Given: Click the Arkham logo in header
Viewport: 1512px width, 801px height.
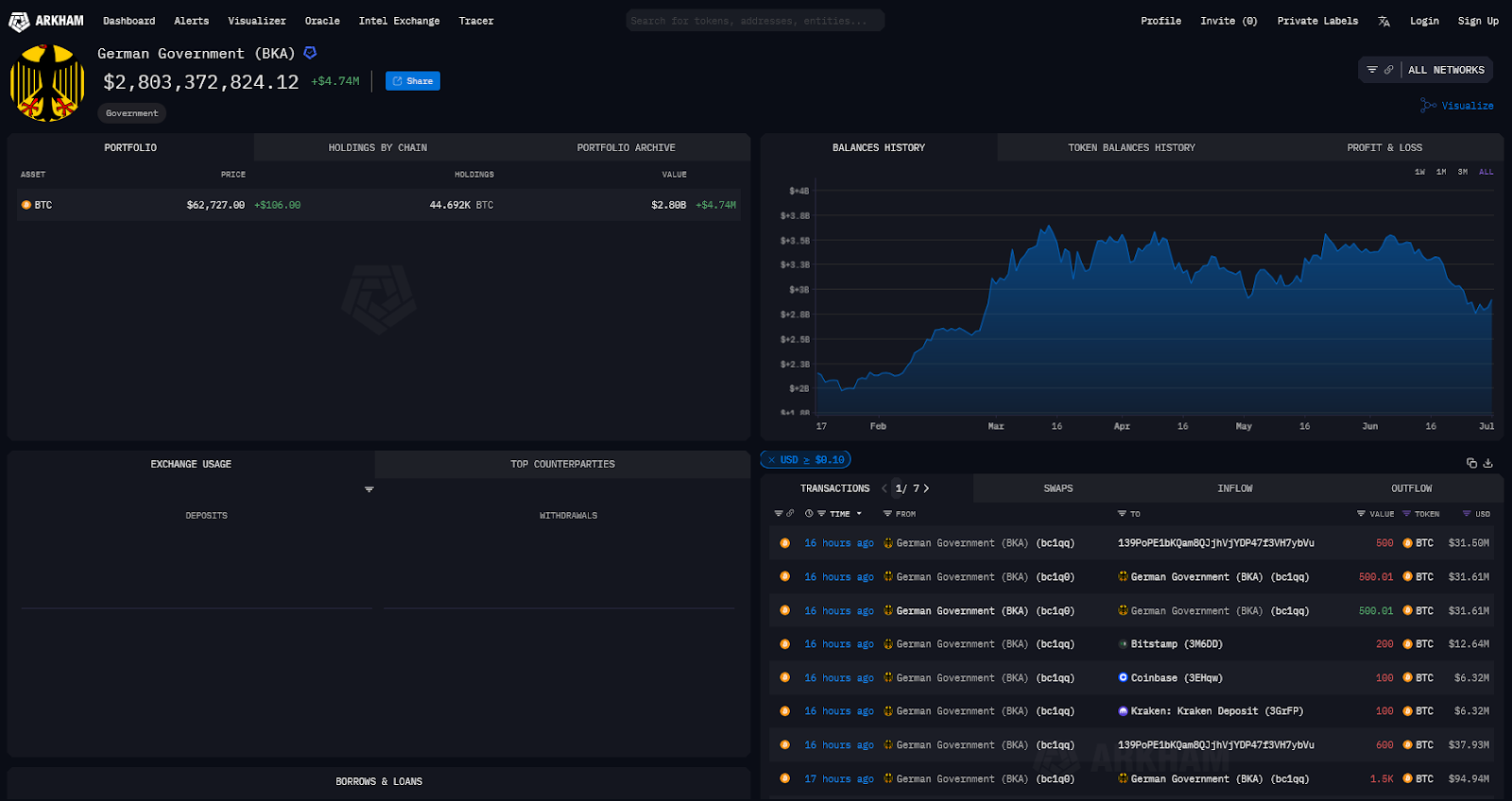Looking at the screenshot, I should tap(46, 21).
